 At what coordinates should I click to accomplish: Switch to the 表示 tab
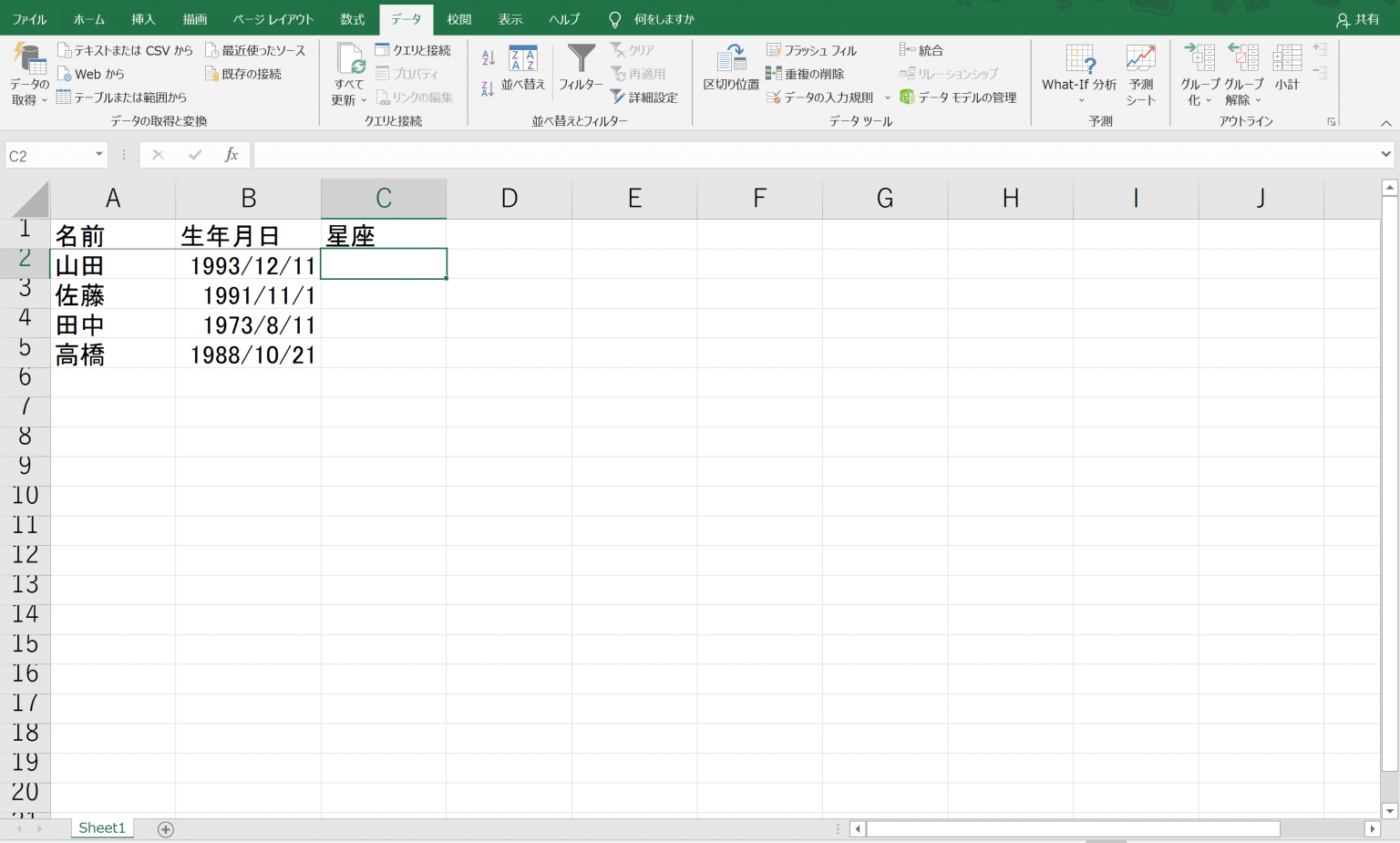(x=510, y=19)
